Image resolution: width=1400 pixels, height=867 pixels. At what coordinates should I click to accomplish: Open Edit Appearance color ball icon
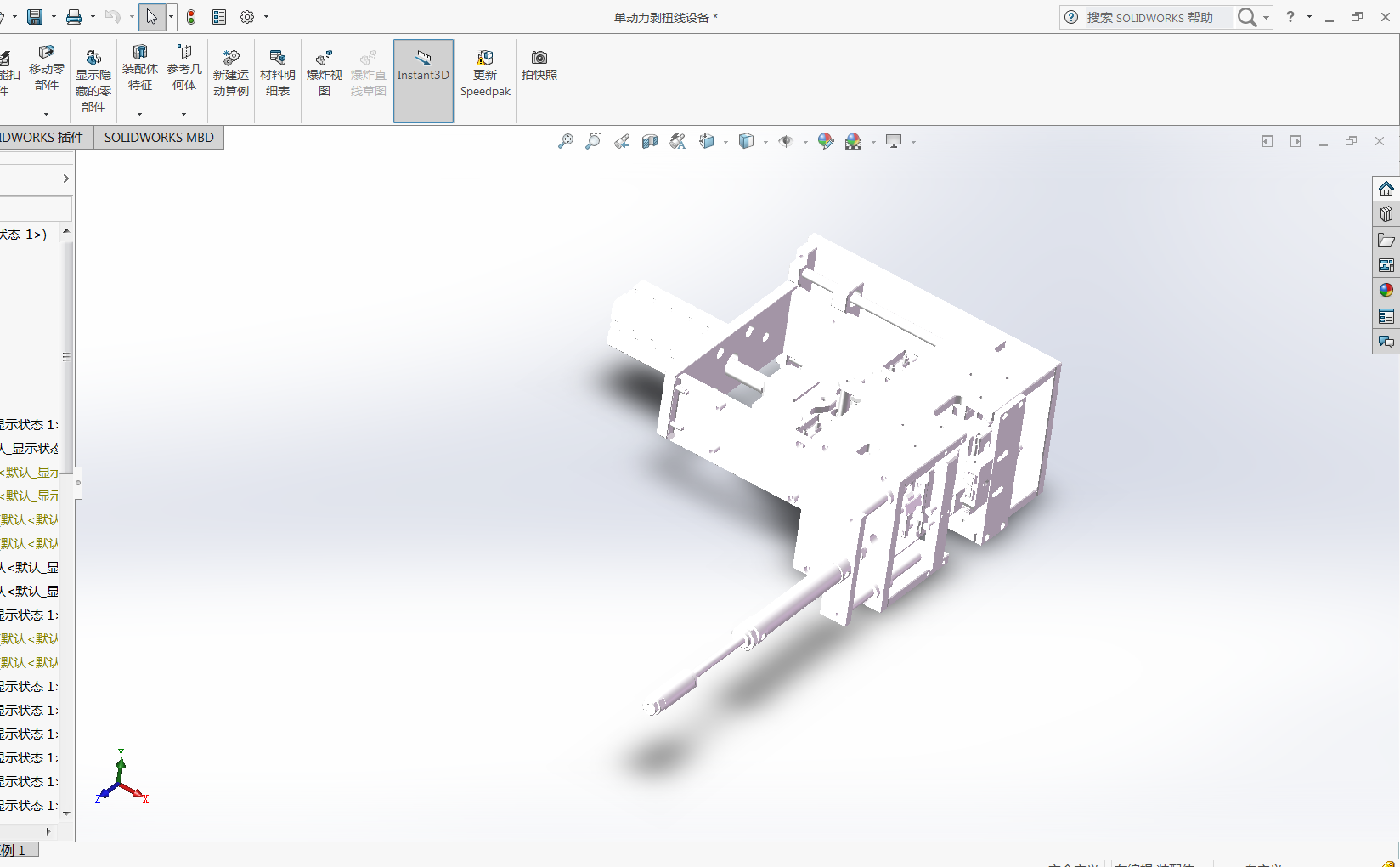825,141
